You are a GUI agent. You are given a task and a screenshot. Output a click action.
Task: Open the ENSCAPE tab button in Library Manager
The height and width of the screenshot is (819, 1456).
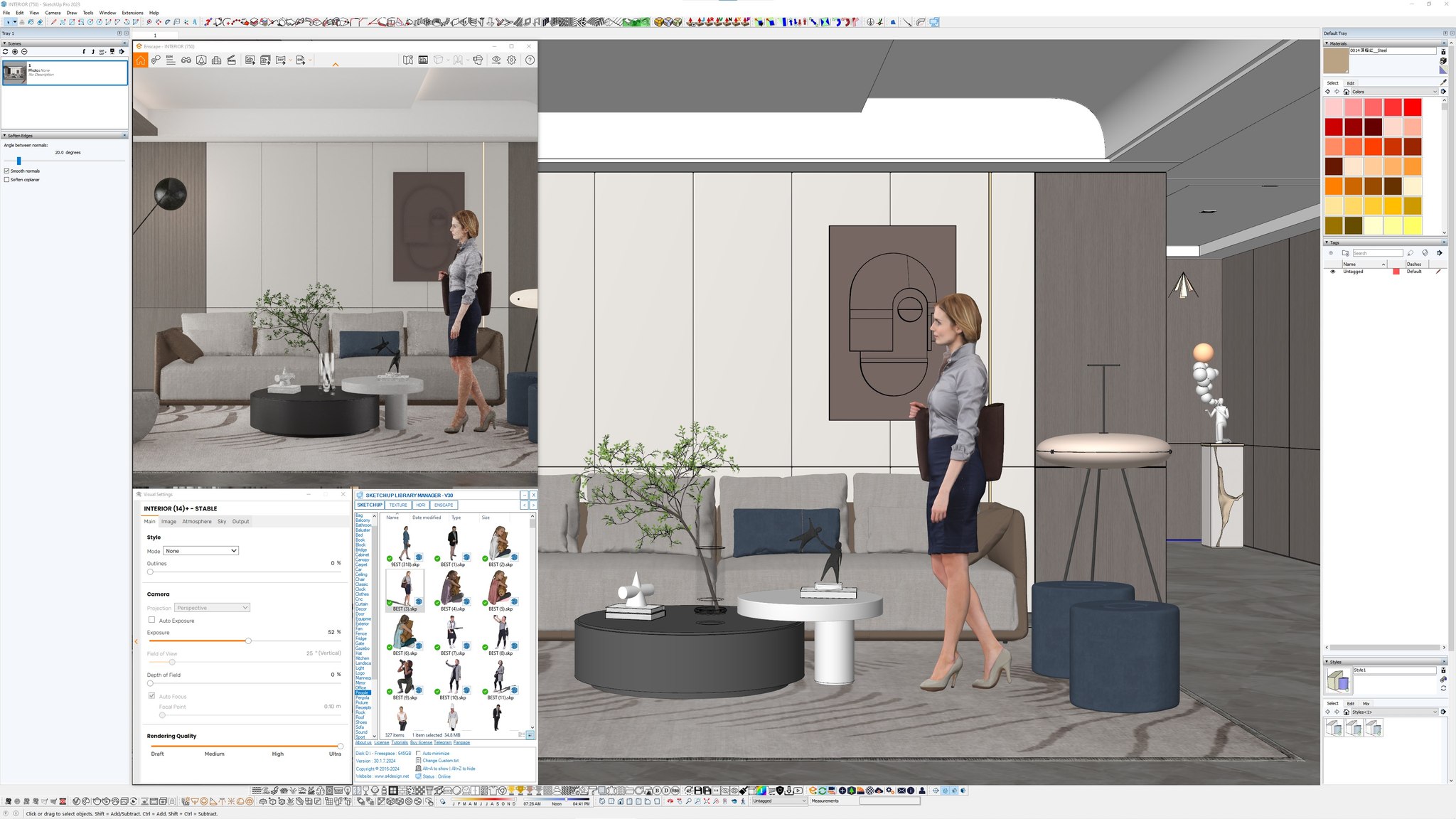coord(444,505)
